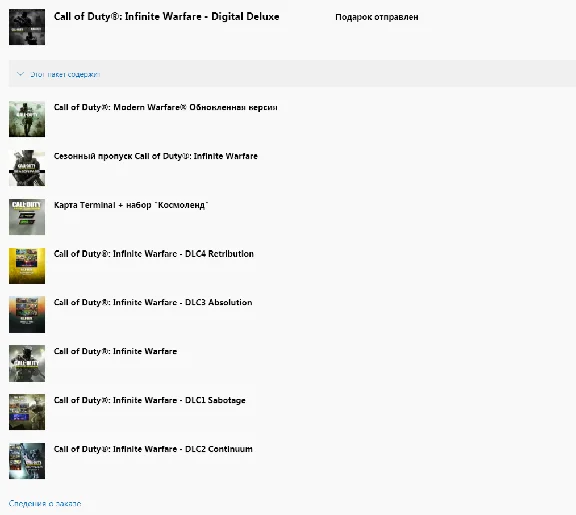The height and width of the screenshot is (515, 576).
Task: Click the Modern Warfare Remastered cover image
Action: pos(27,119)
